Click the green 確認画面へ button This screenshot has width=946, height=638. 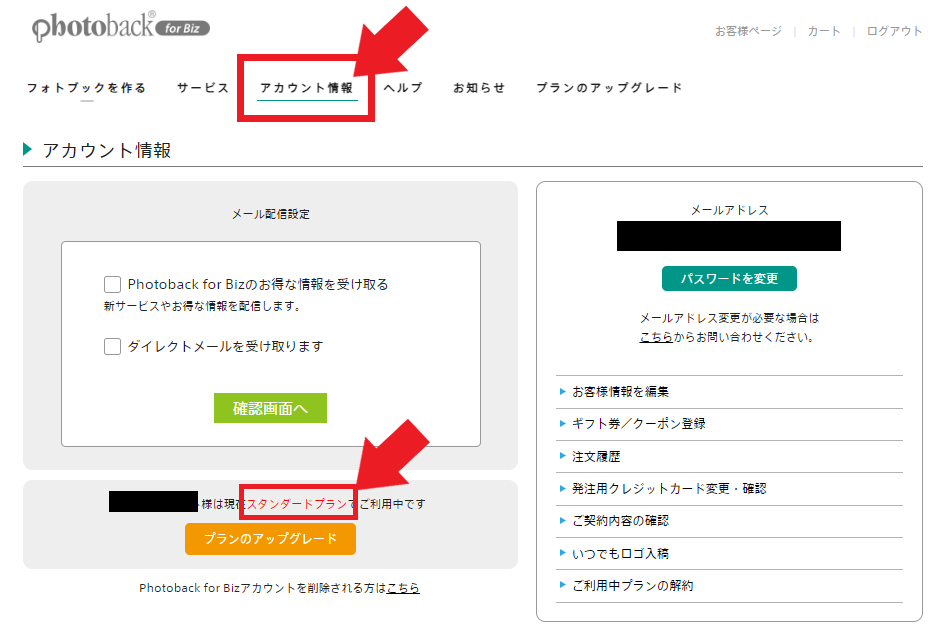270,408
